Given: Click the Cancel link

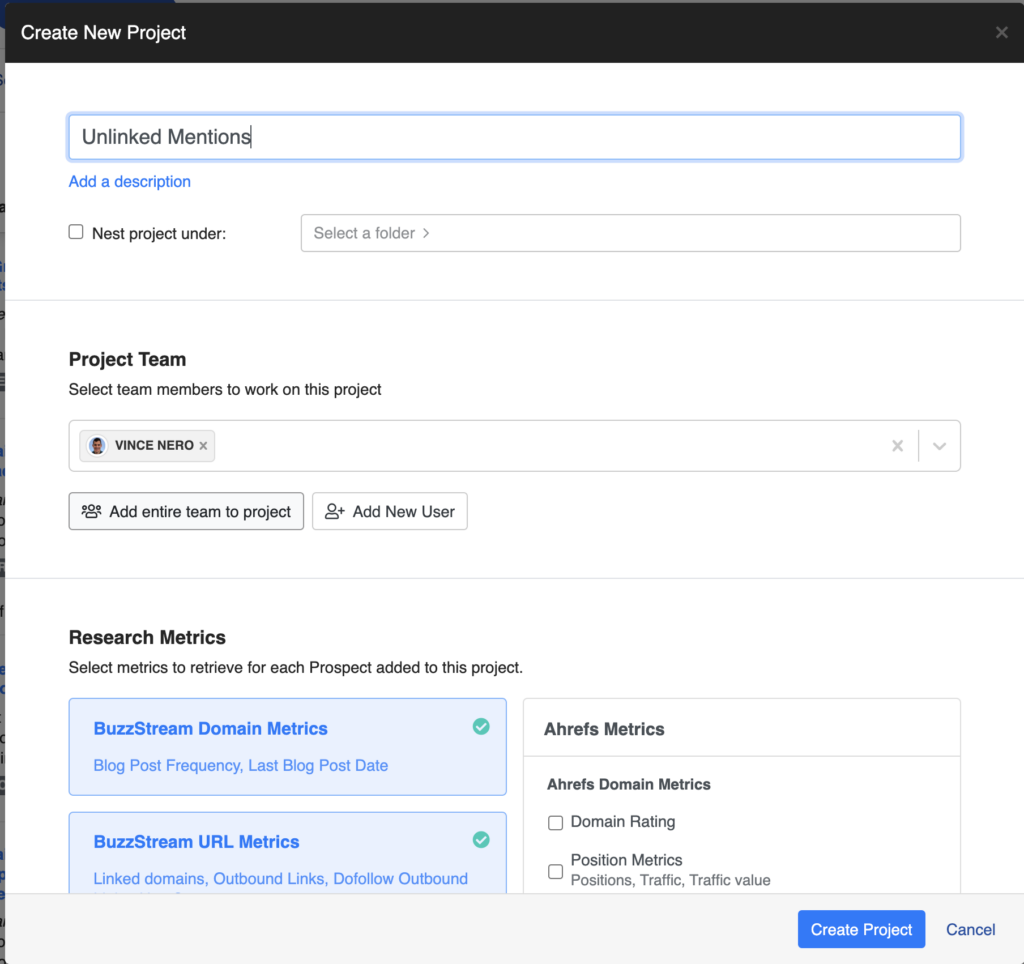Looking at the screenshot, I should coord(970,929).
